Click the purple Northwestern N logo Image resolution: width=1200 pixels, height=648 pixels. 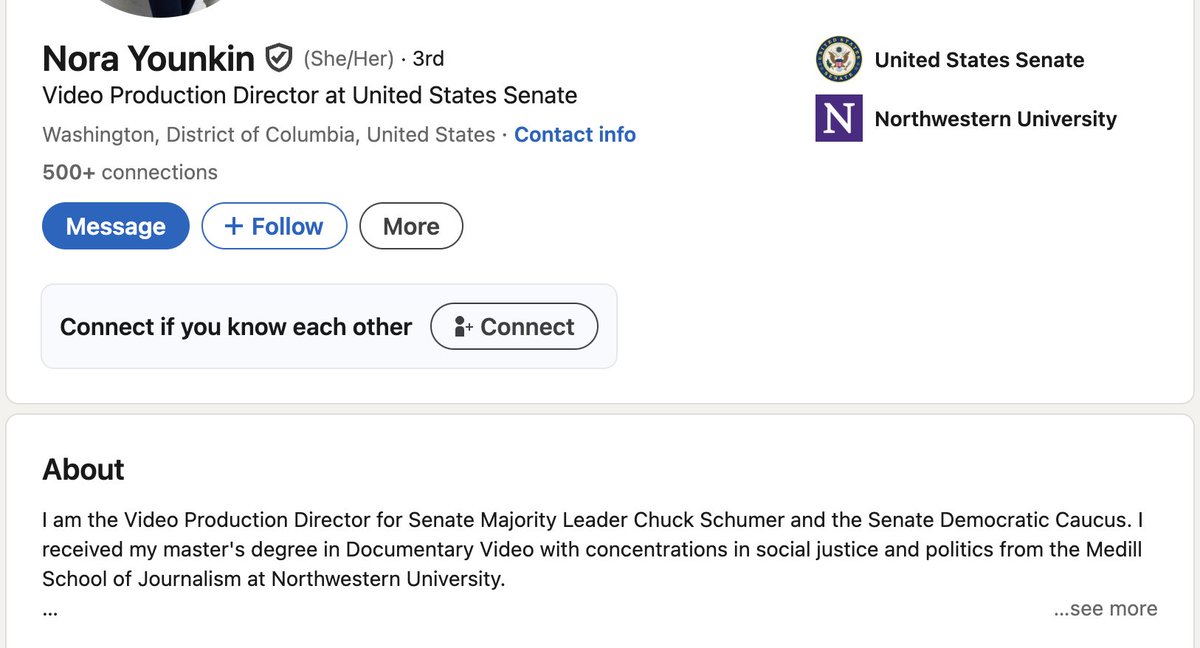838,118
